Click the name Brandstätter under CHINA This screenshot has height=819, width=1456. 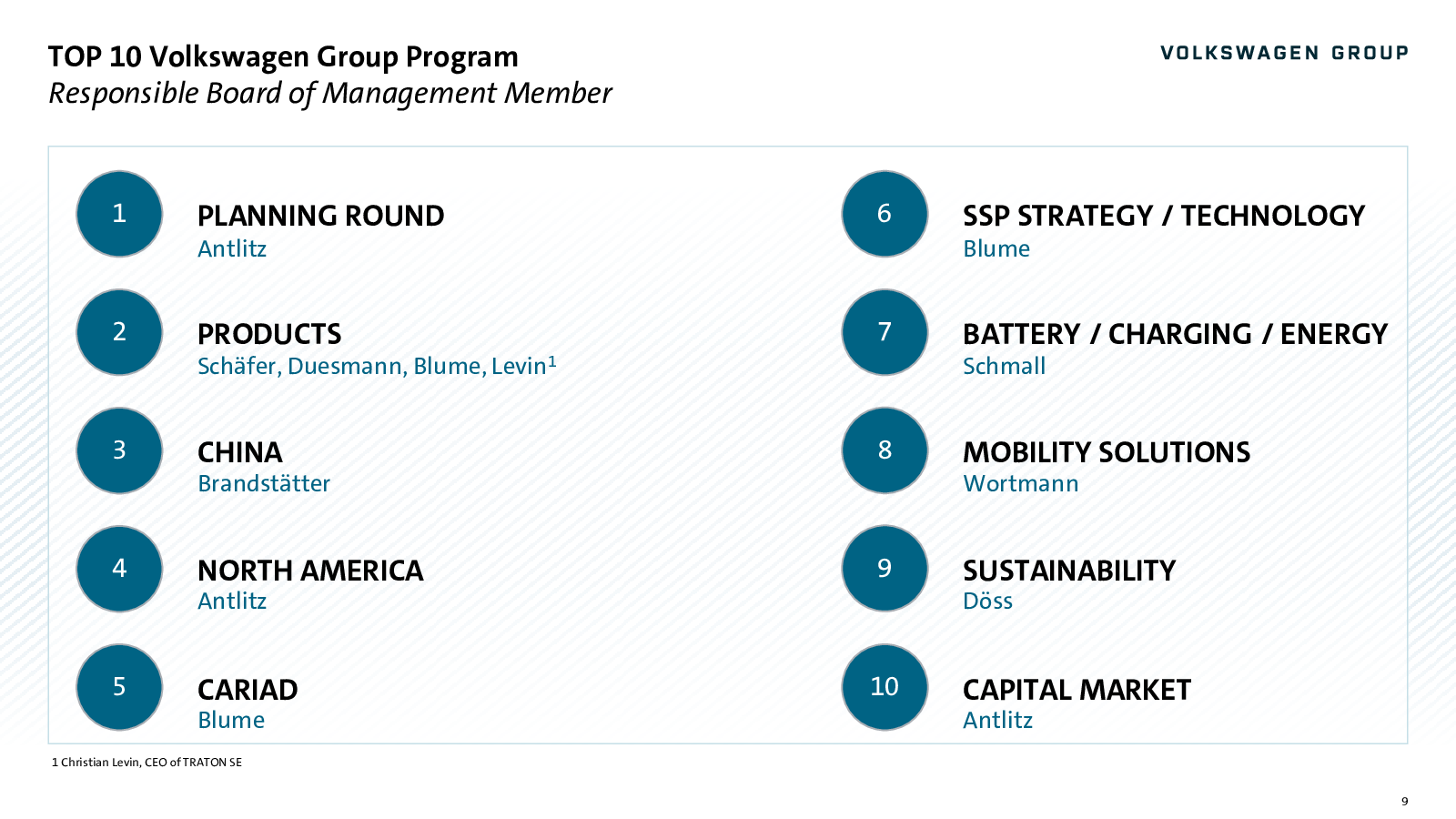(x=264, y=483)
